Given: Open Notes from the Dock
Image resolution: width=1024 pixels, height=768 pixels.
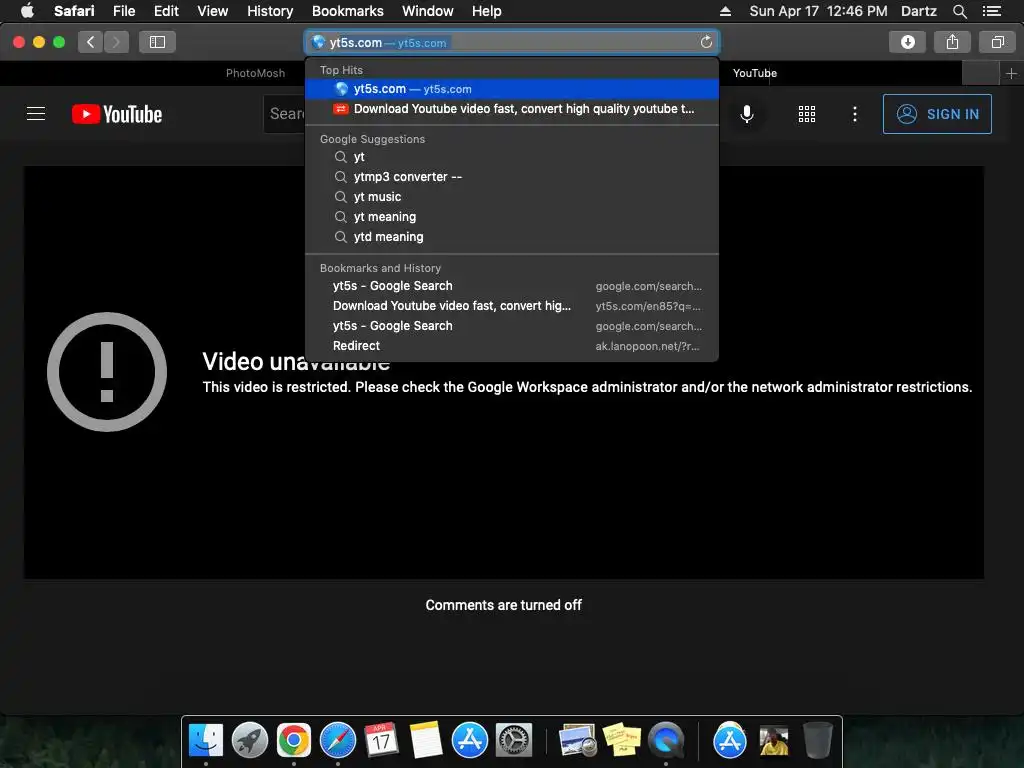Looking at the screenshot, I should [425, 741].
